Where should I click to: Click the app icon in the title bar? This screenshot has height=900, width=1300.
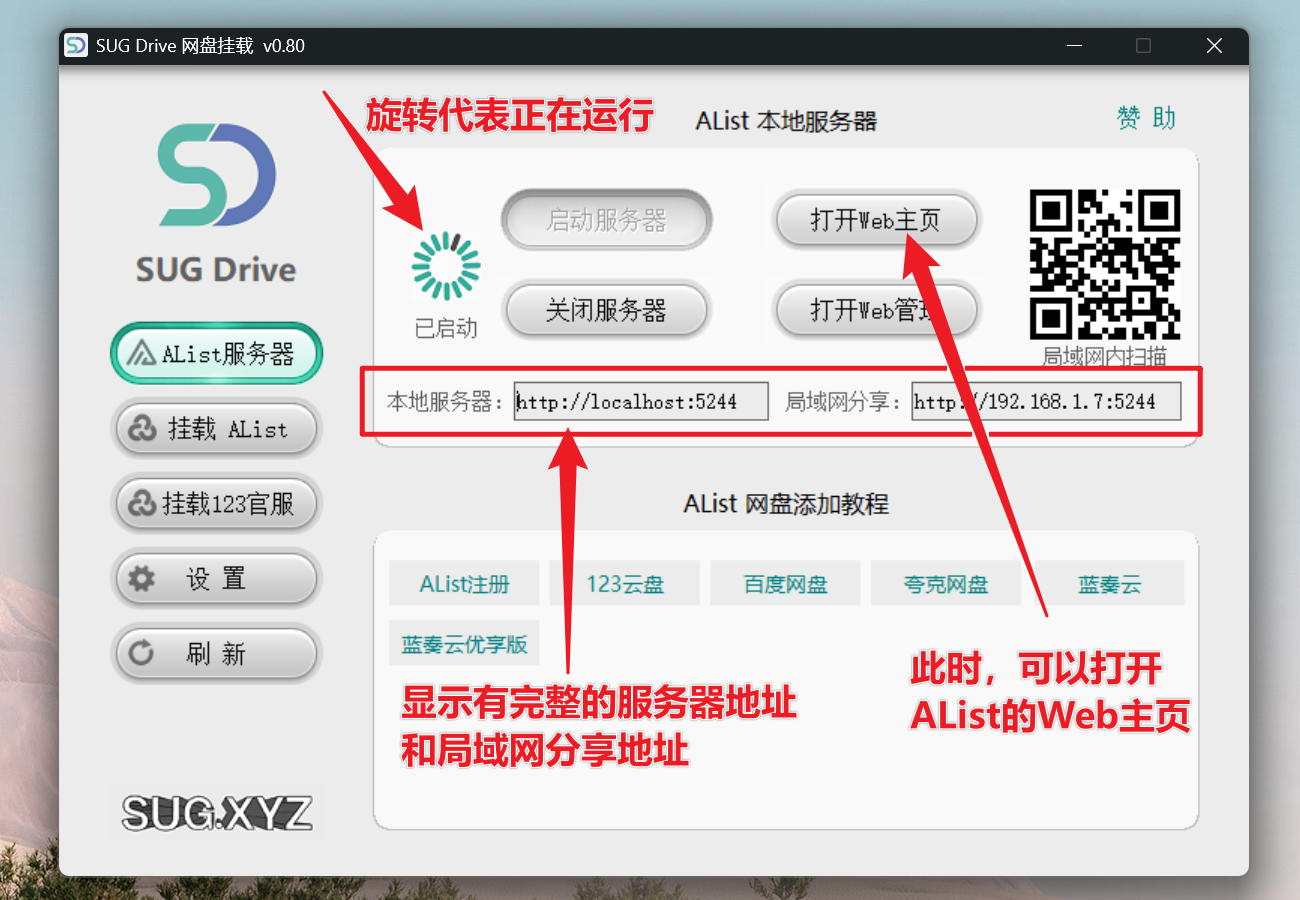coord(76,46)
